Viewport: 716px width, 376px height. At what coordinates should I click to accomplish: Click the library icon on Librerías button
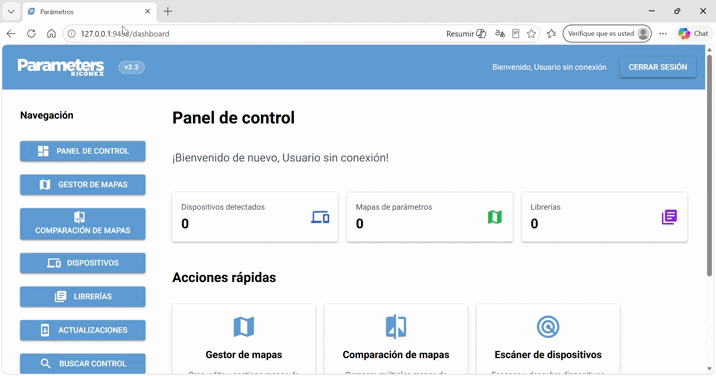click(60, 297)
